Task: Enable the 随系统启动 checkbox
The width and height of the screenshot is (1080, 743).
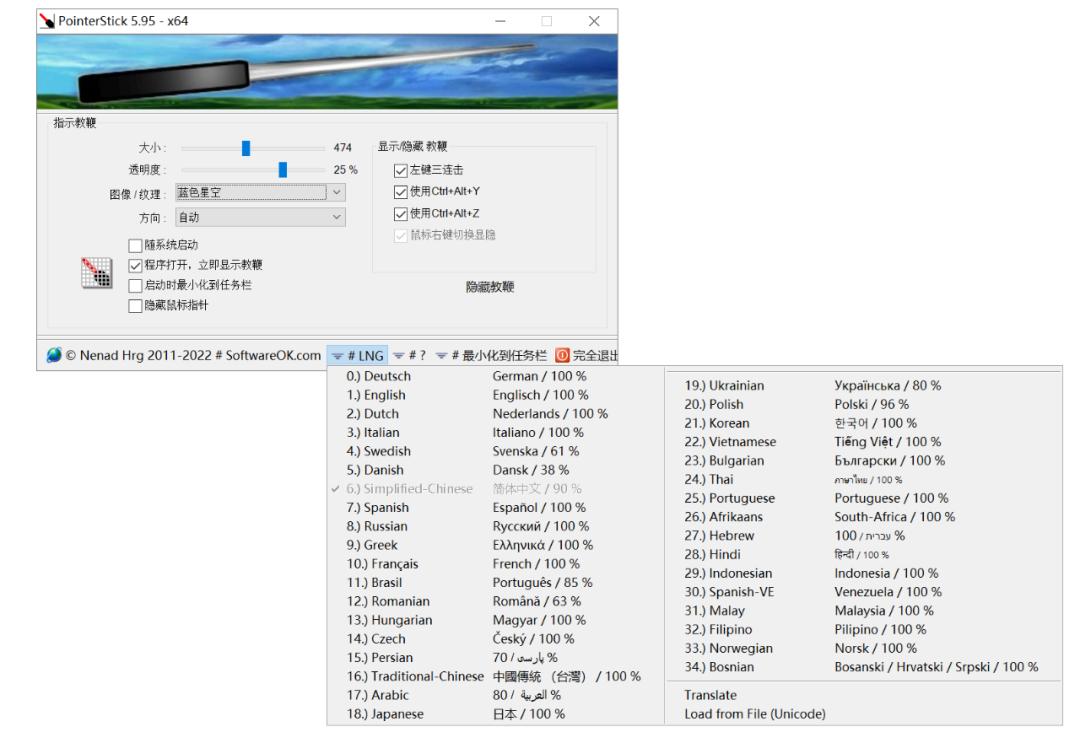Action: point(135,245)
